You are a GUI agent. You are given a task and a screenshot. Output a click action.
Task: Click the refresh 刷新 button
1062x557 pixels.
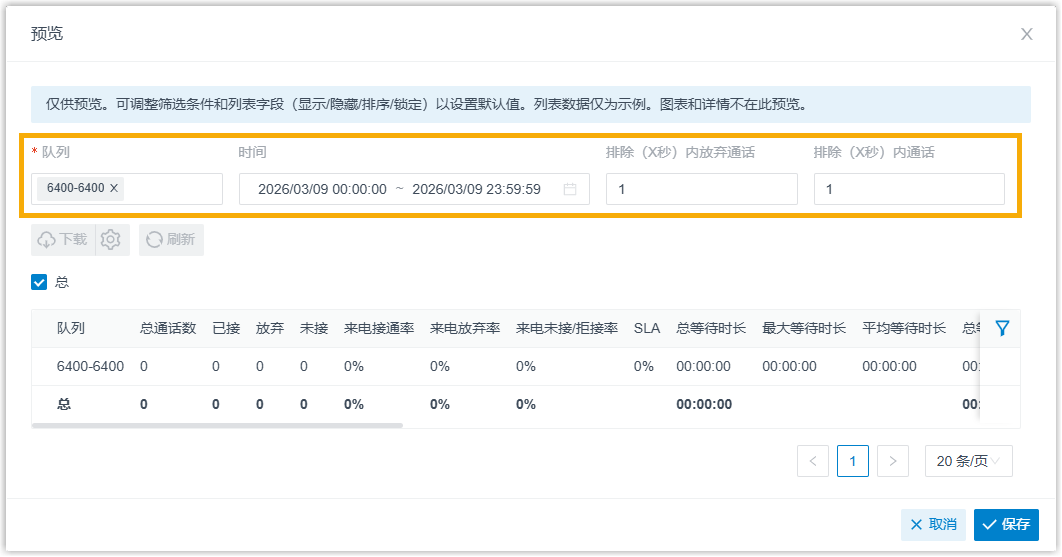(x=171, y=240)
